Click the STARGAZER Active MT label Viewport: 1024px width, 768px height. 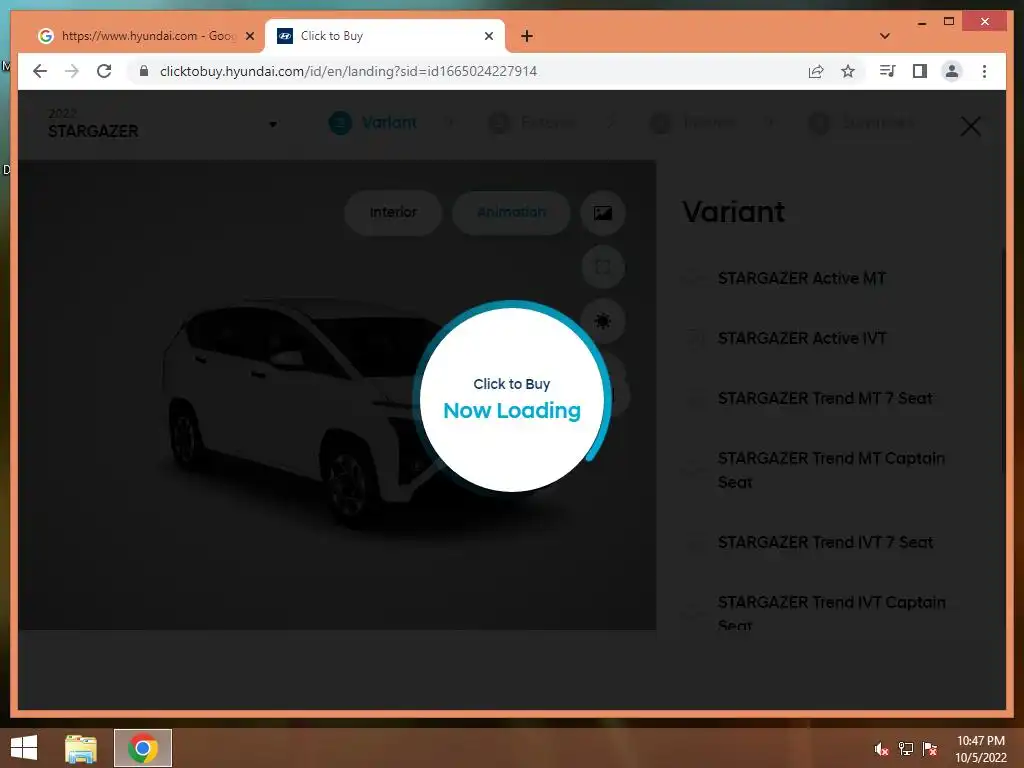pos(801,279)
